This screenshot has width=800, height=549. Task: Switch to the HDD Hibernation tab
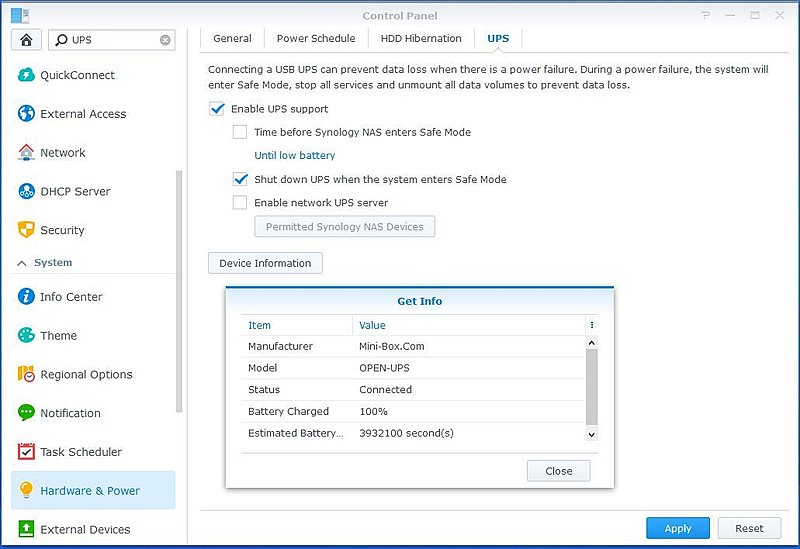(x=421, y=38)
